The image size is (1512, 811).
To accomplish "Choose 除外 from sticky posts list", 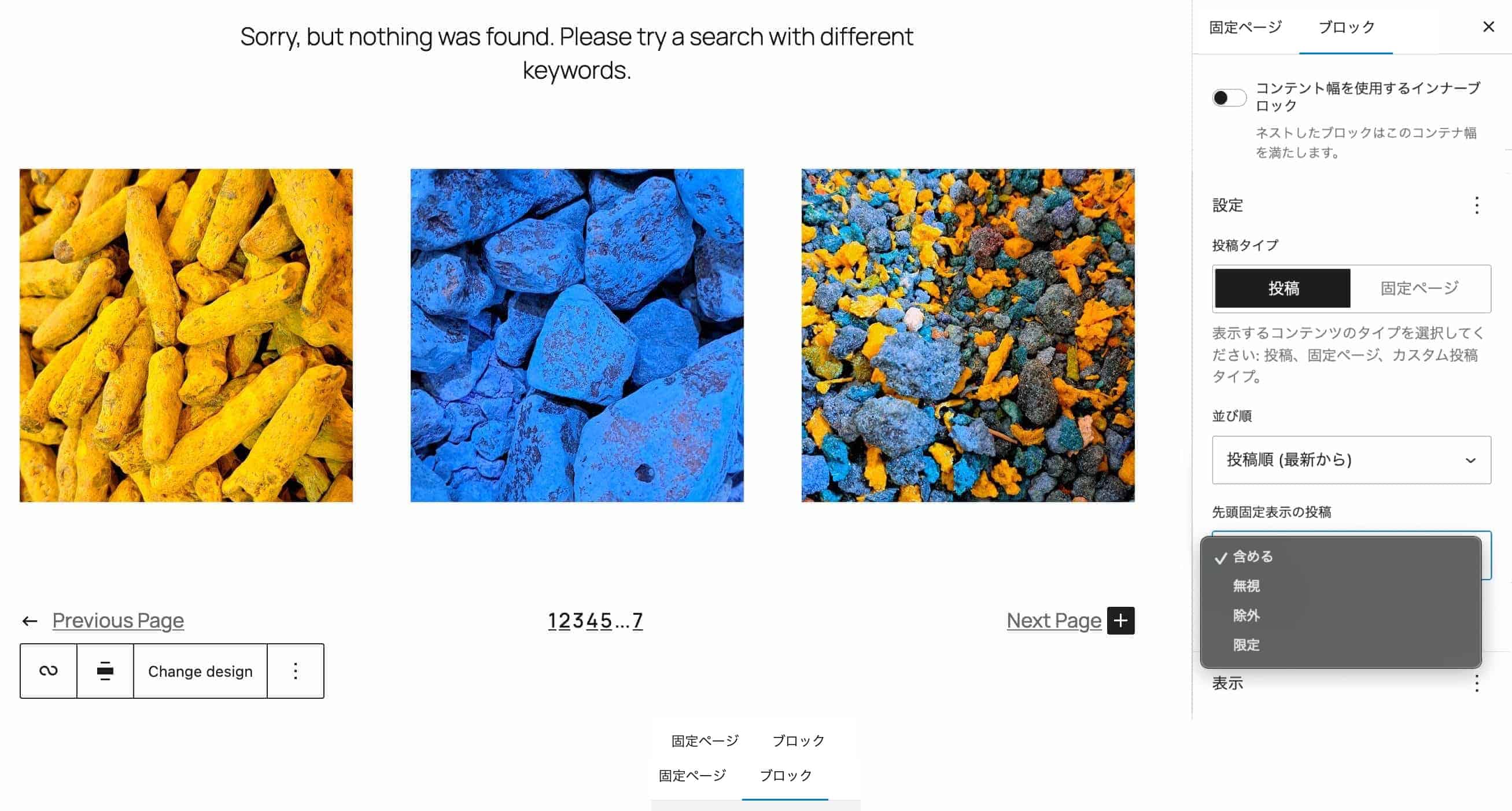I will point(1246,615).
